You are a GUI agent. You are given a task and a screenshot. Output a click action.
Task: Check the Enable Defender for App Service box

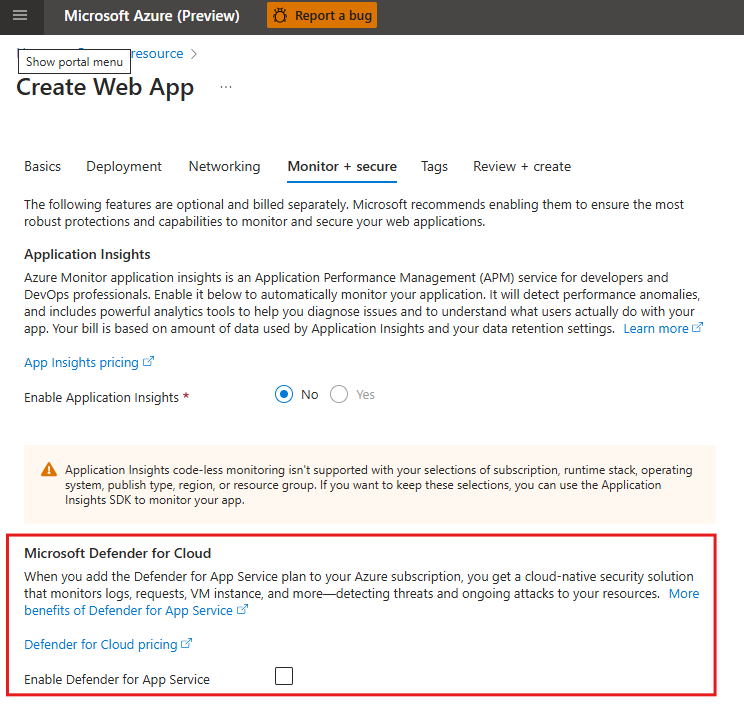coord(284,676)
